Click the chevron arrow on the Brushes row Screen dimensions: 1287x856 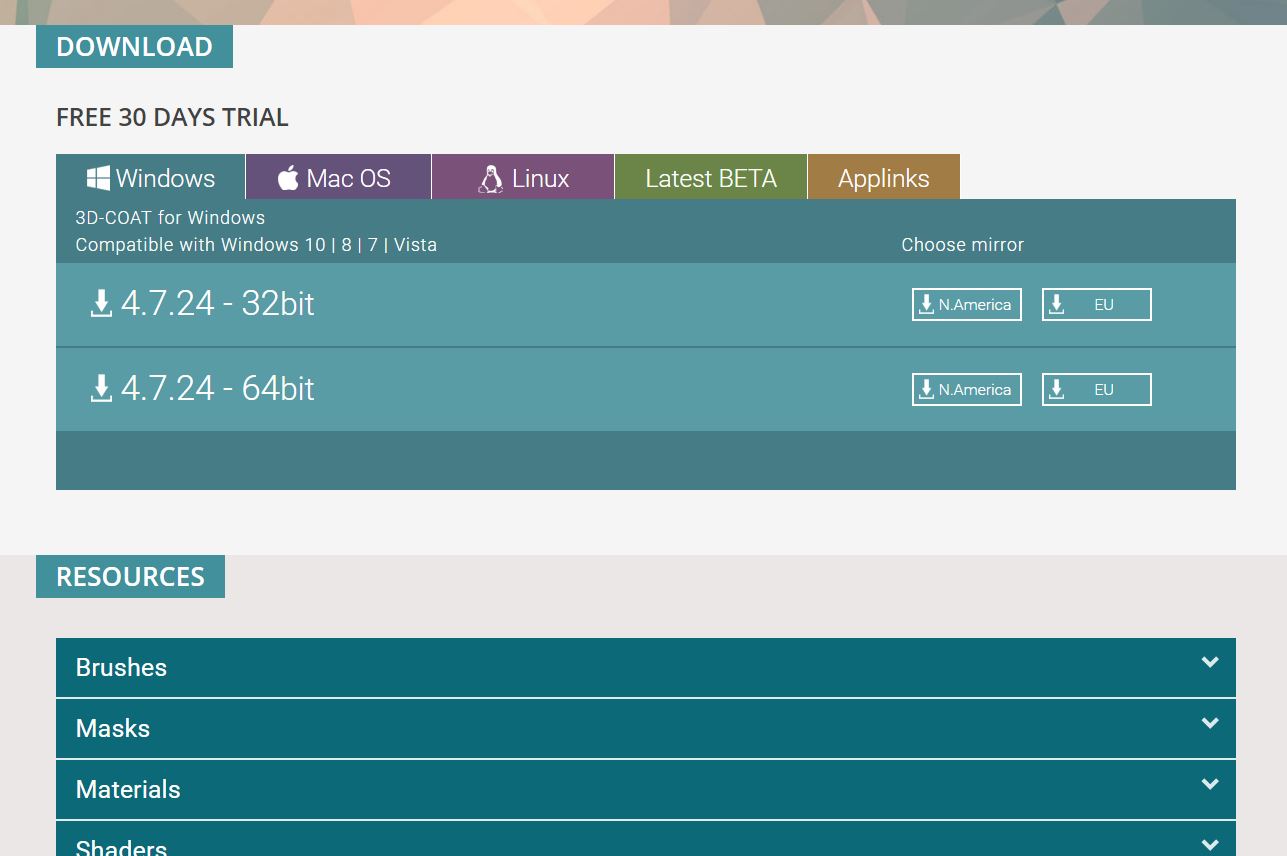[x=1210, y=662]
